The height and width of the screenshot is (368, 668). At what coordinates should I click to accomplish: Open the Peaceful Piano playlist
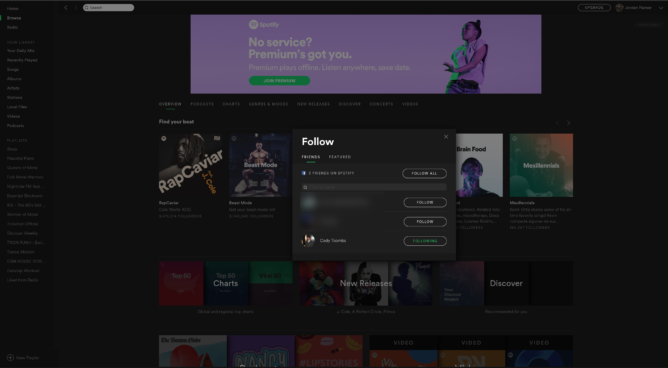coord(20,158)
